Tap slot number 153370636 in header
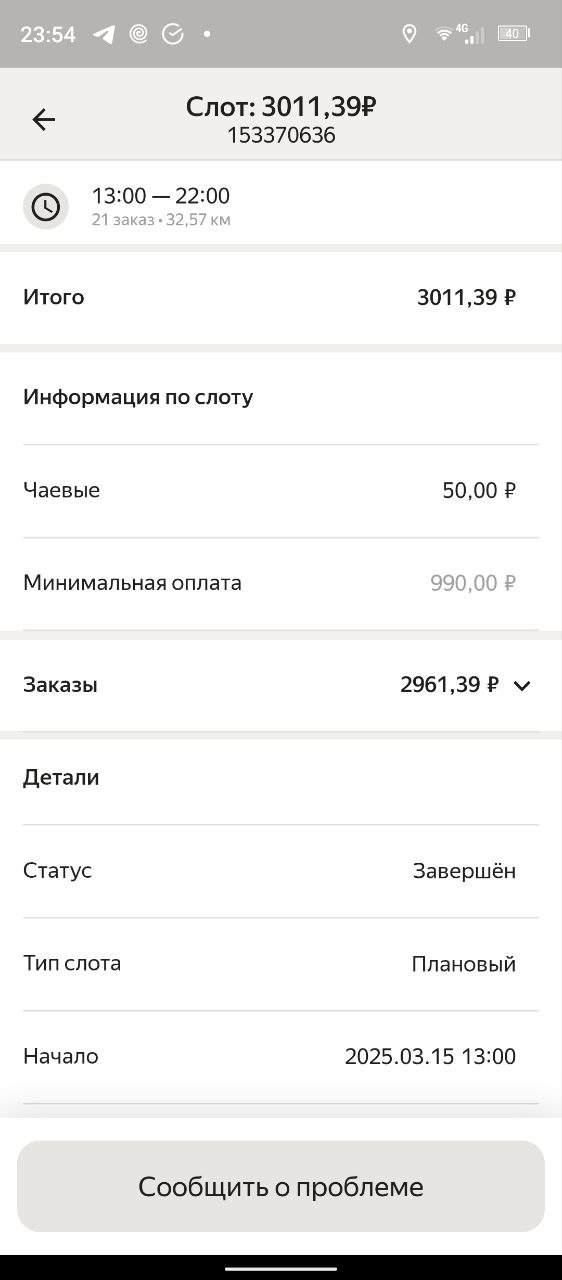 pyautogui.click(x=281, y=136)
